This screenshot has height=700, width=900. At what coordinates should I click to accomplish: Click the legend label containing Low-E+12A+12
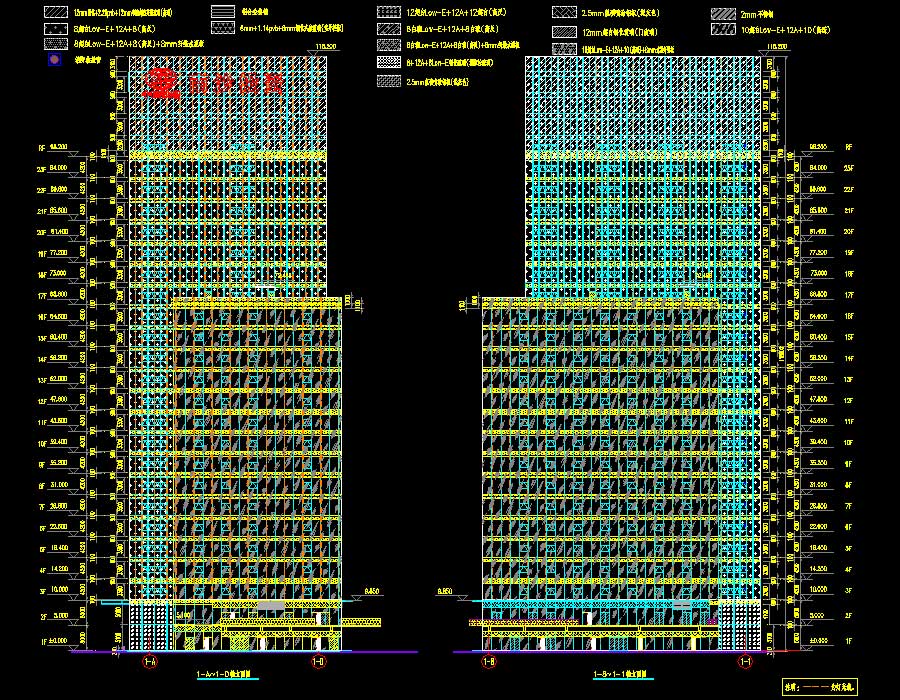click(456, 12)
